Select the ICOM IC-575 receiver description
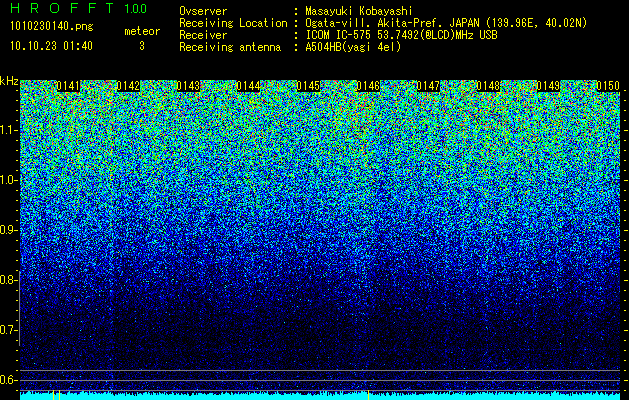Screen dimensions: 629x400 401,35
